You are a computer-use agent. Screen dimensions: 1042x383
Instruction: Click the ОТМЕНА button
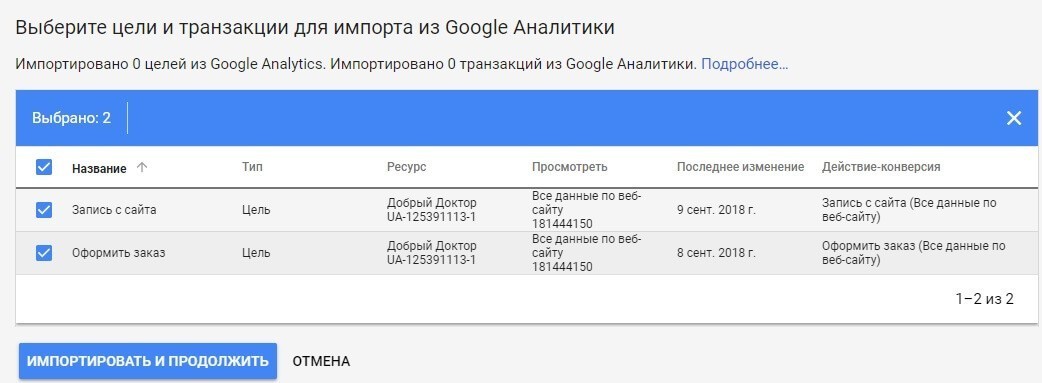coord(321,362)
